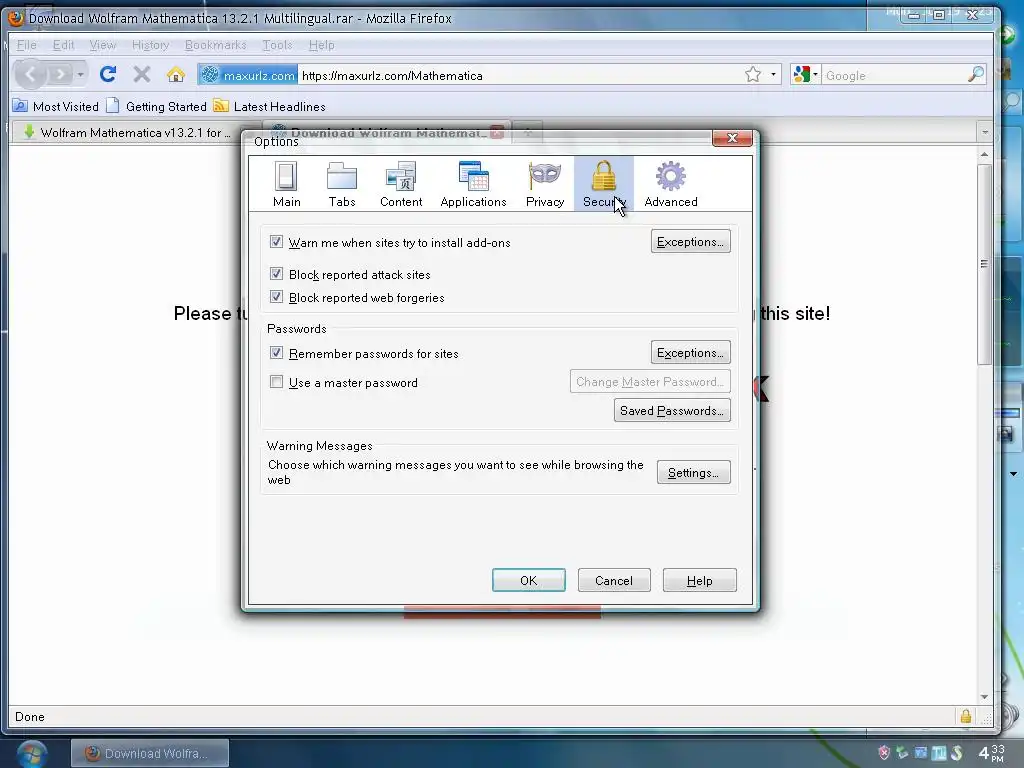1024x768 pixels.
Task: Open the View menu
Action: point(103,45)
